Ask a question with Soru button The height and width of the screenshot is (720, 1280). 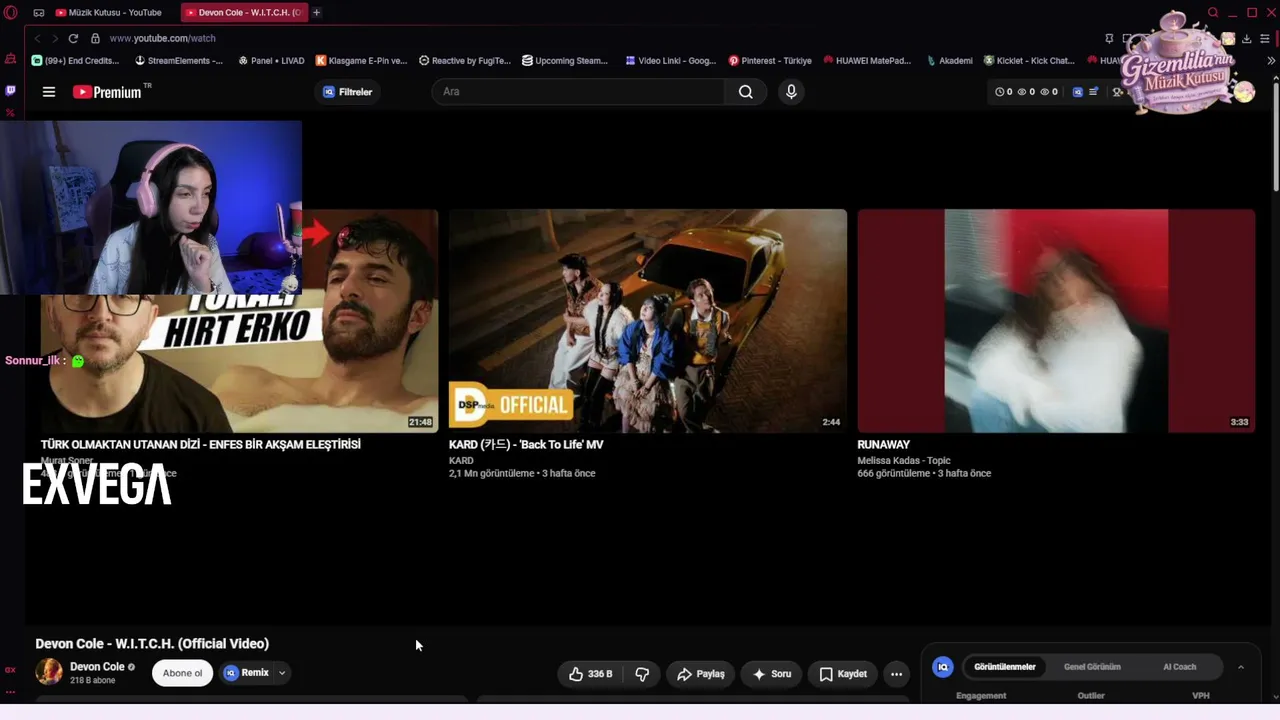click(x=772, y=674)
